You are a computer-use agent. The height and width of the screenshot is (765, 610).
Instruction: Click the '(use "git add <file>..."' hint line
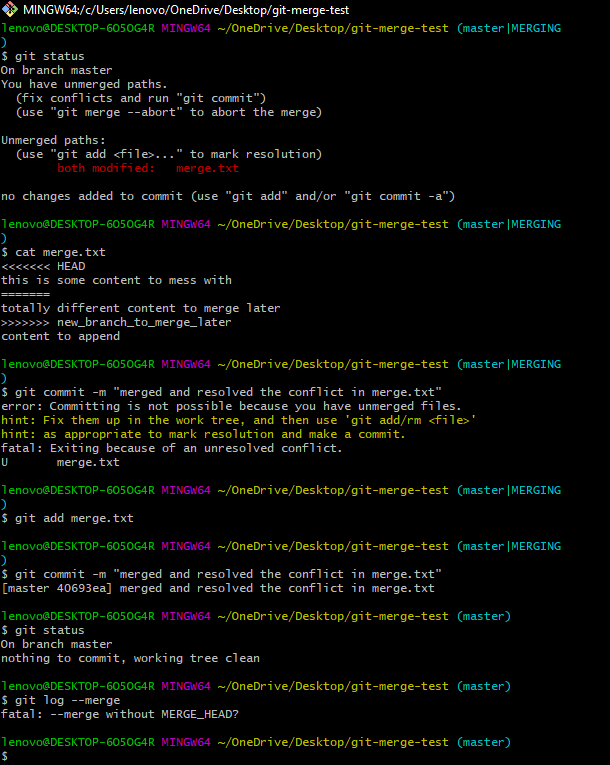pos(169,154)
